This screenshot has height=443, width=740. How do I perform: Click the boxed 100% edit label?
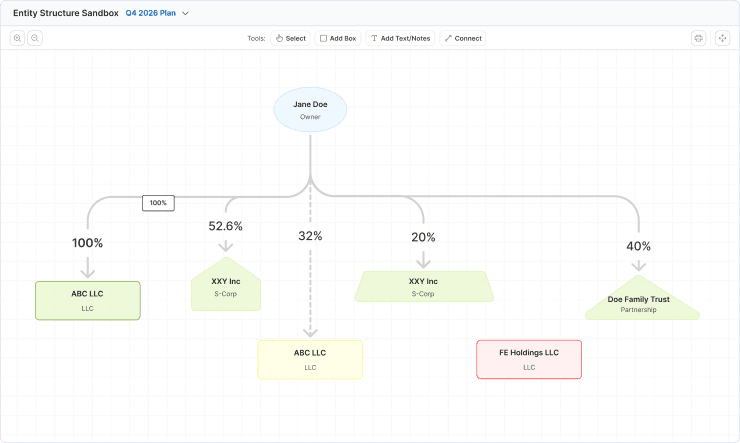[158, 203]
